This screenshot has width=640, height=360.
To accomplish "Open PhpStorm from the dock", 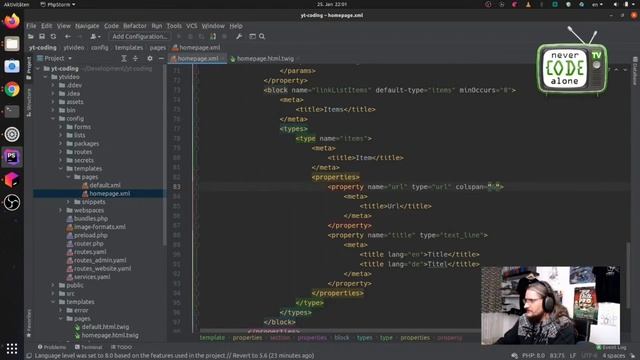I will [x=12, y=157].
